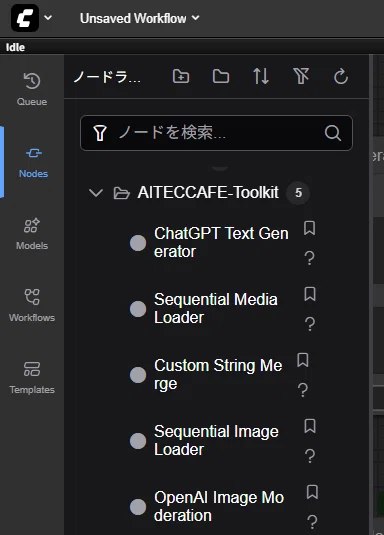
Task: Focus the node search input field
Action: [x=216, y=133]
